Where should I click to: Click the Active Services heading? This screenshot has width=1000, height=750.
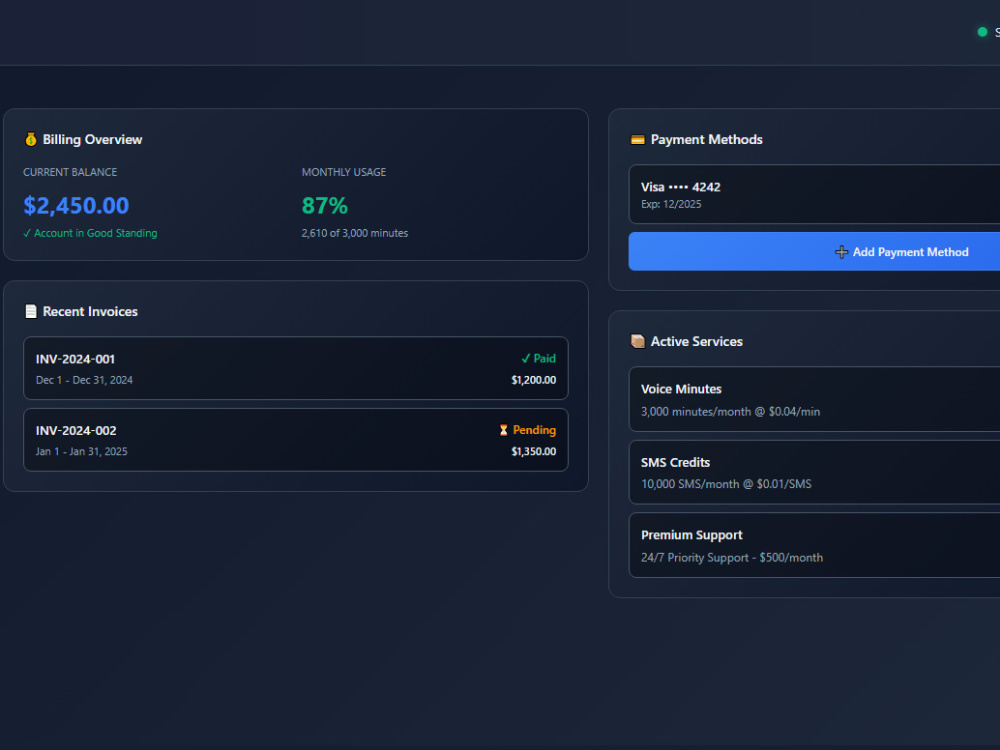(x=696, y=341)
